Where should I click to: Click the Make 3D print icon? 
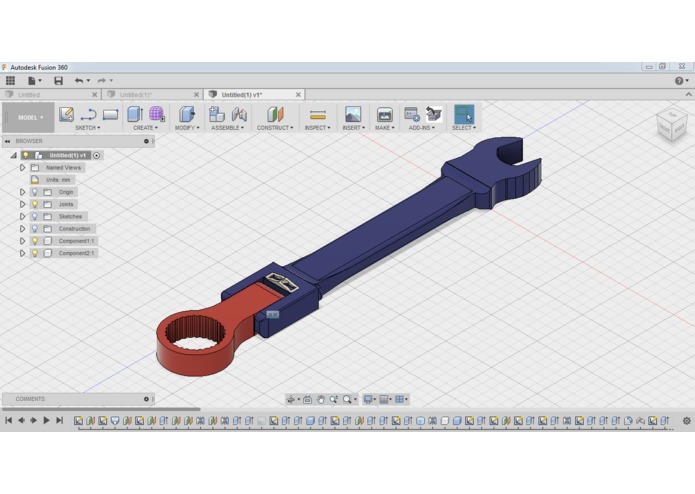[384, 114]
